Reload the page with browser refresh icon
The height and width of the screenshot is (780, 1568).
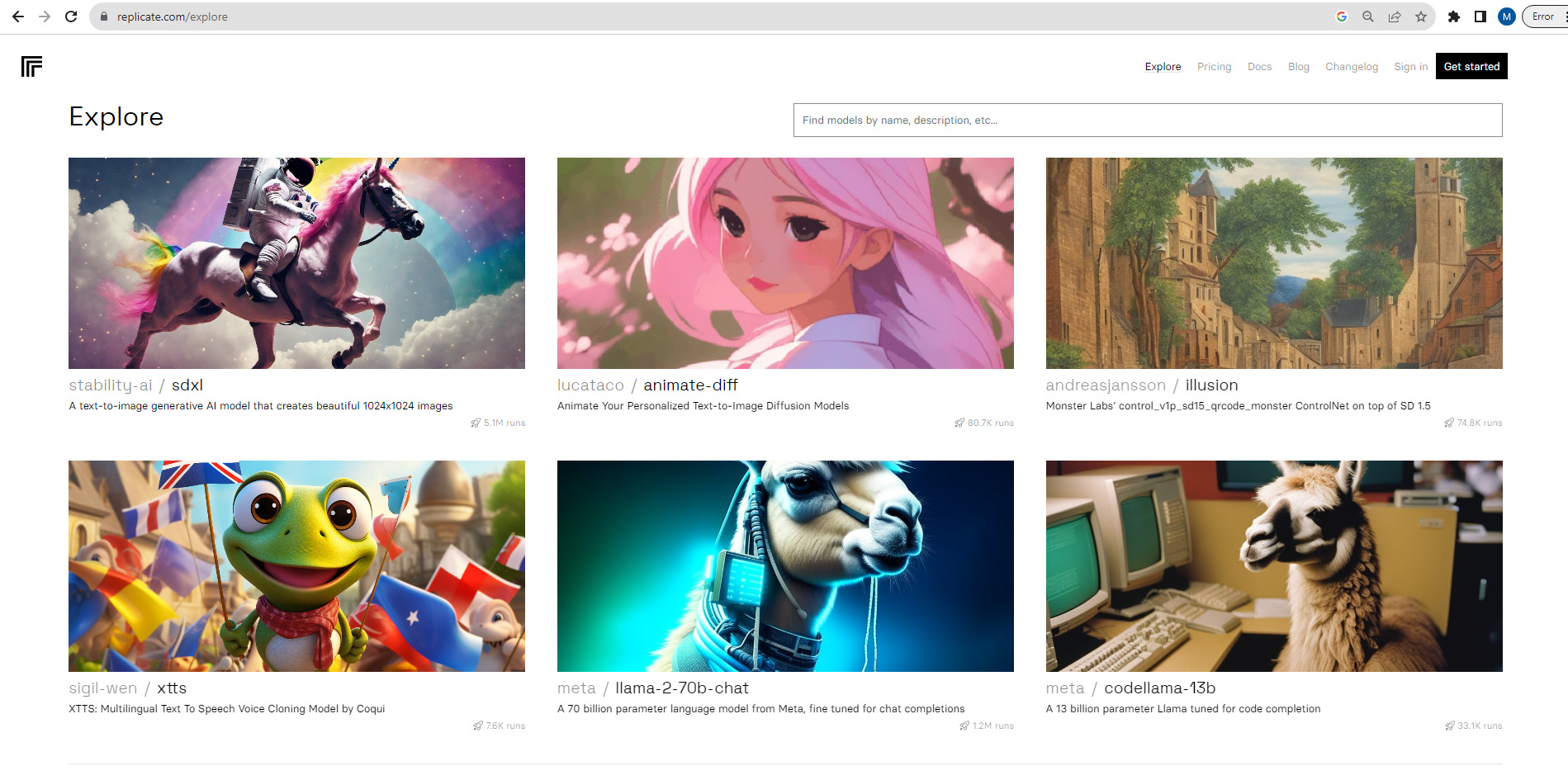coord(71,17)
